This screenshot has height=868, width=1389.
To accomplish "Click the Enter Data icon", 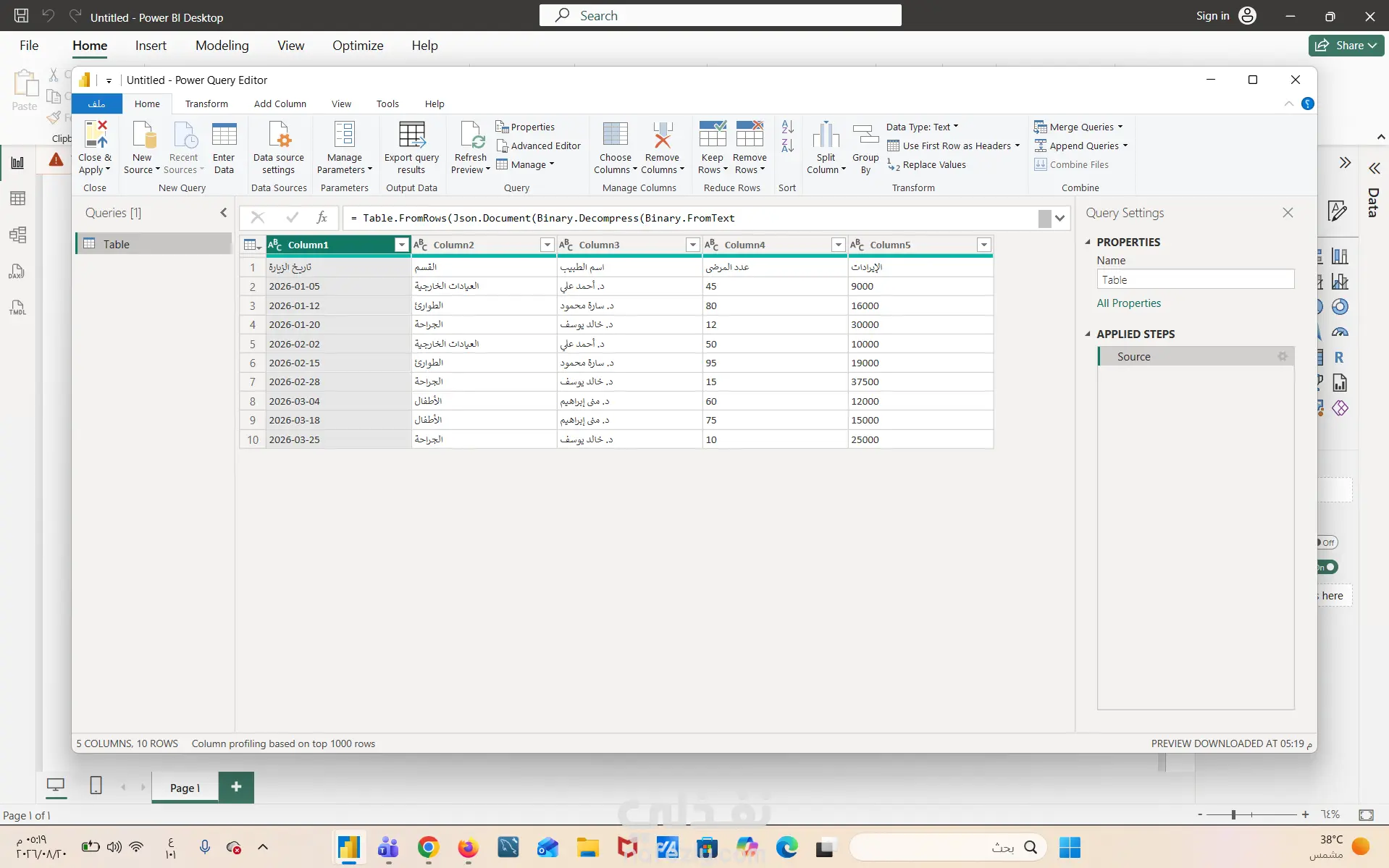I will tap(224, 135).
